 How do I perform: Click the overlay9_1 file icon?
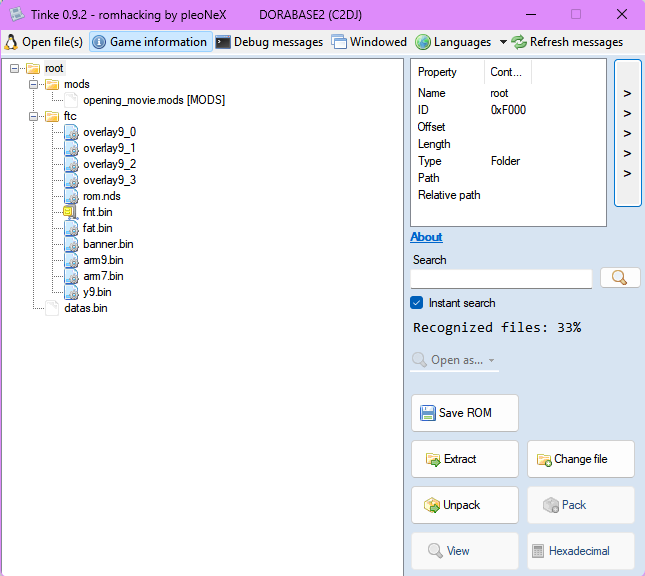click(x=71, y=149)
